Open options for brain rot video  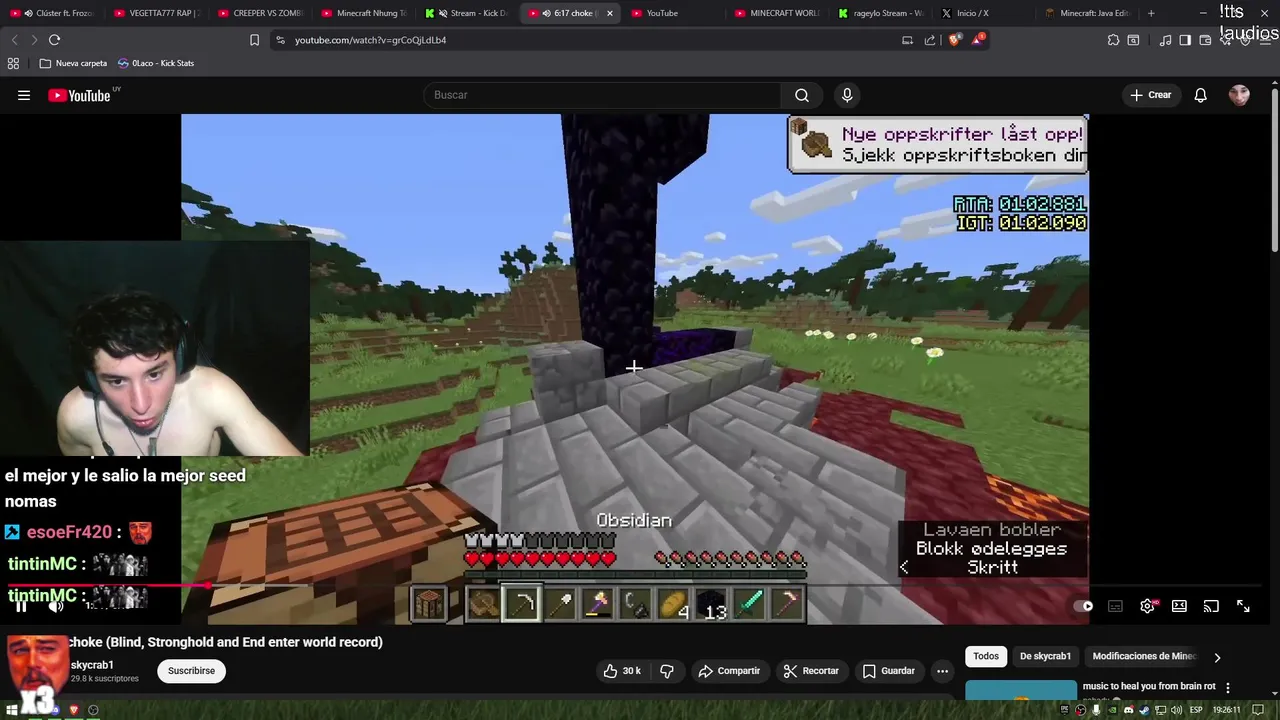tap(1228, 688)
